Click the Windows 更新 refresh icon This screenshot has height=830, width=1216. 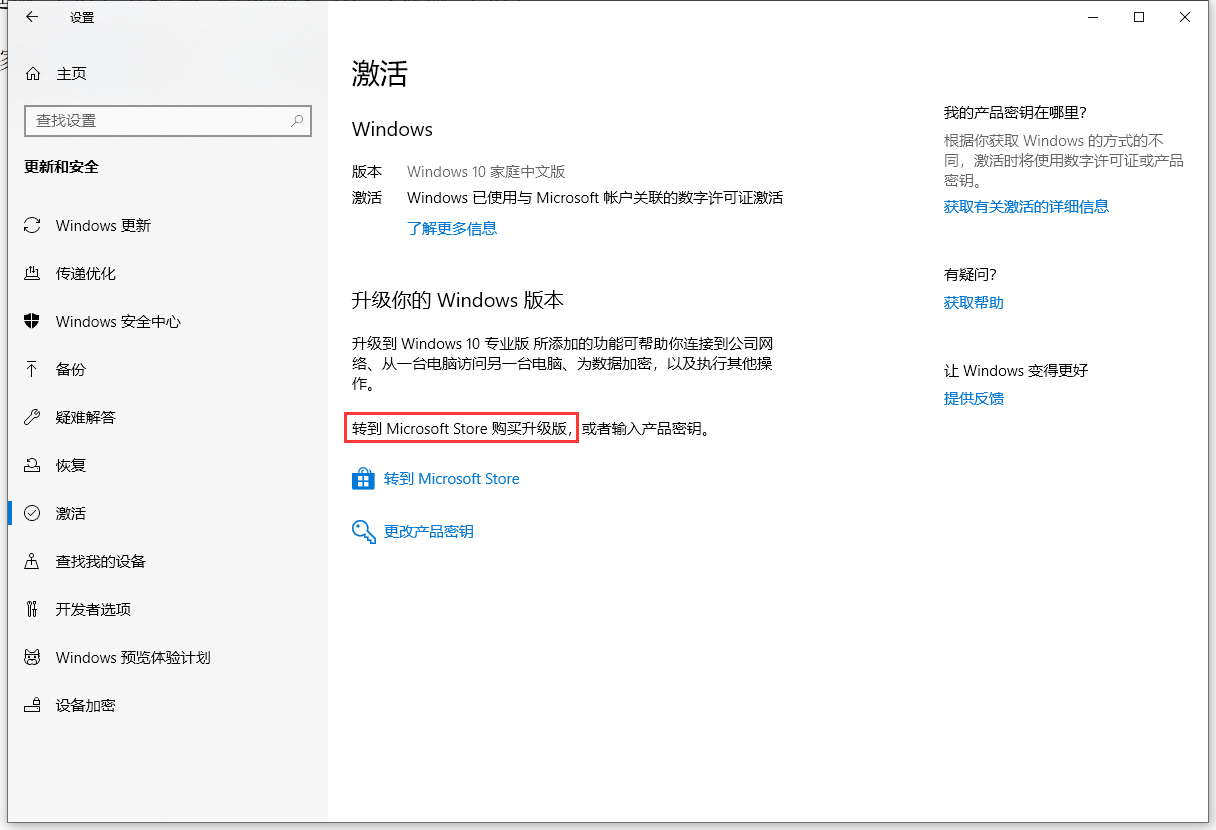33,226
